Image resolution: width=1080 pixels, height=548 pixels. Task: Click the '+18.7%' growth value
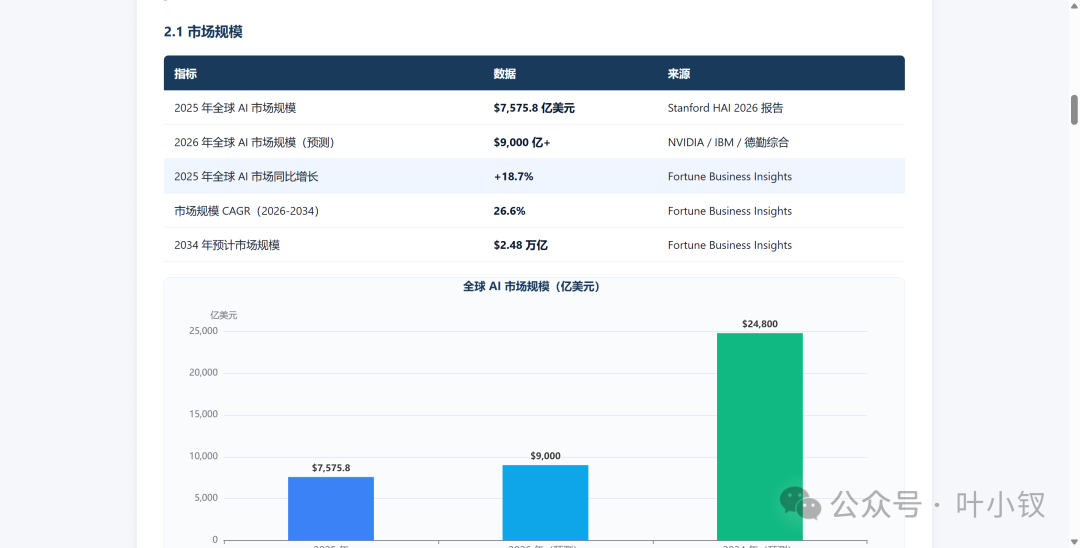(x=514, y=177)
